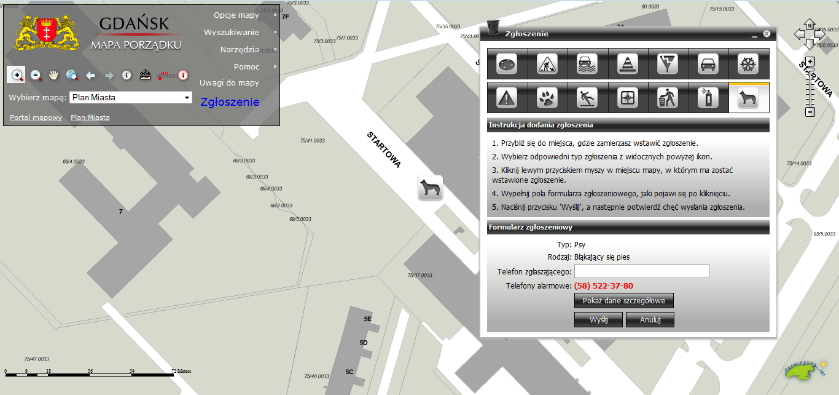Viewport: 839px width, 395px height.
Task: Click the Wyślij button
Action: pyautogui.click(x=598, y=320)
